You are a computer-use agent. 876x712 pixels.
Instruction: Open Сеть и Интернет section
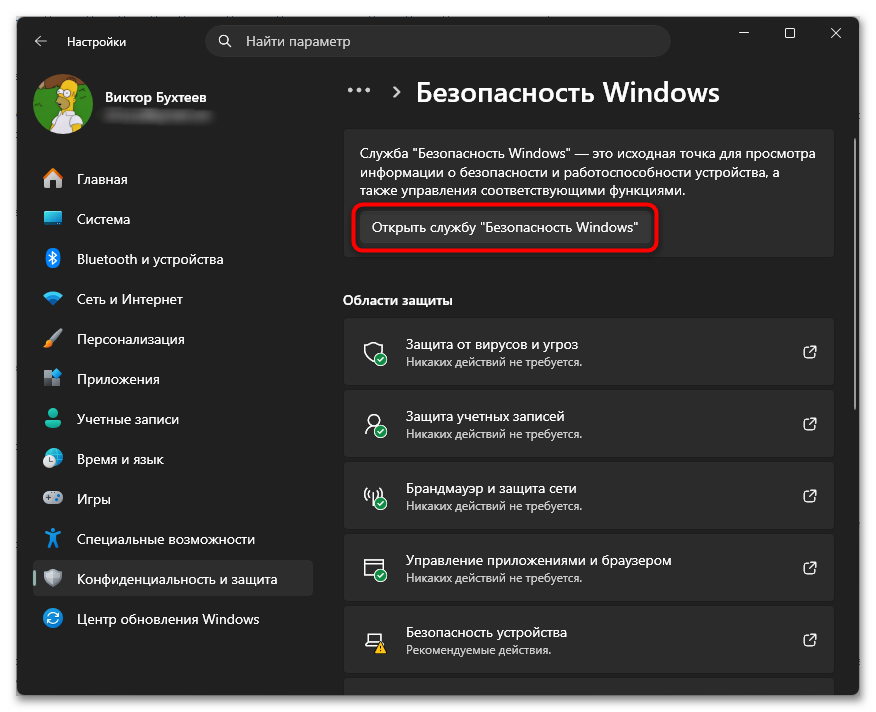pyautogui.click(x=173, y=299)
